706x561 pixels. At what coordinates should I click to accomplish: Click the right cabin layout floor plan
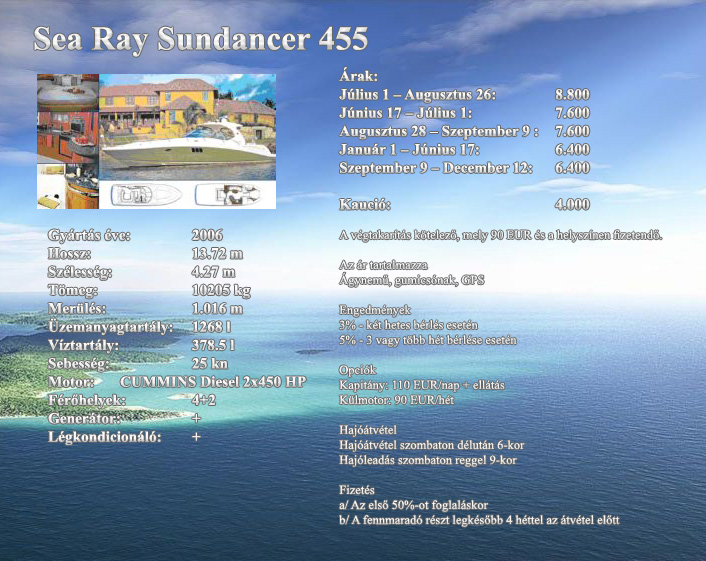pyautogui.click(x=228, y=194)
